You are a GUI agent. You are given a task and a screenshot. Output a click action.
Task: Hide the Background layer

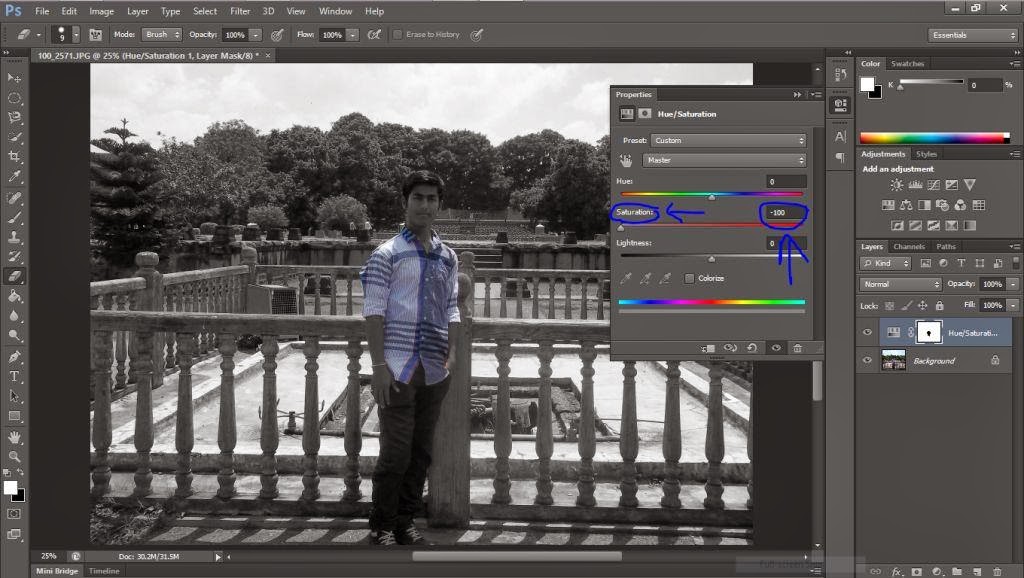click(x=867, y=361)
